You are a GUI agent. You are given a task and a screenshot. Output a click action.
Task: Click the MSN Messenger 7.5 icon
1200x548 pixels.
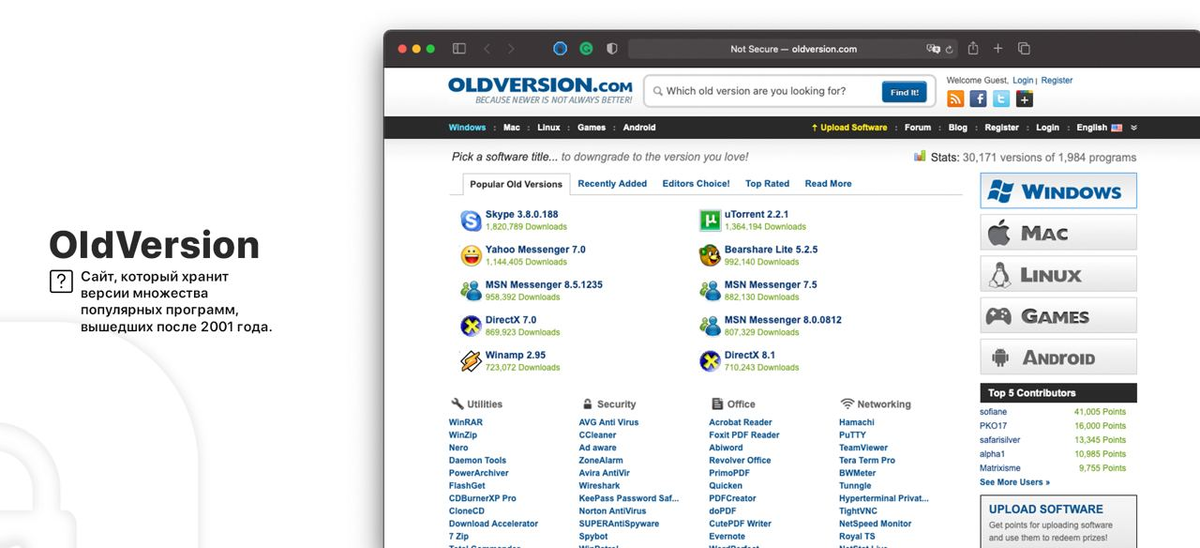point(709,291)
